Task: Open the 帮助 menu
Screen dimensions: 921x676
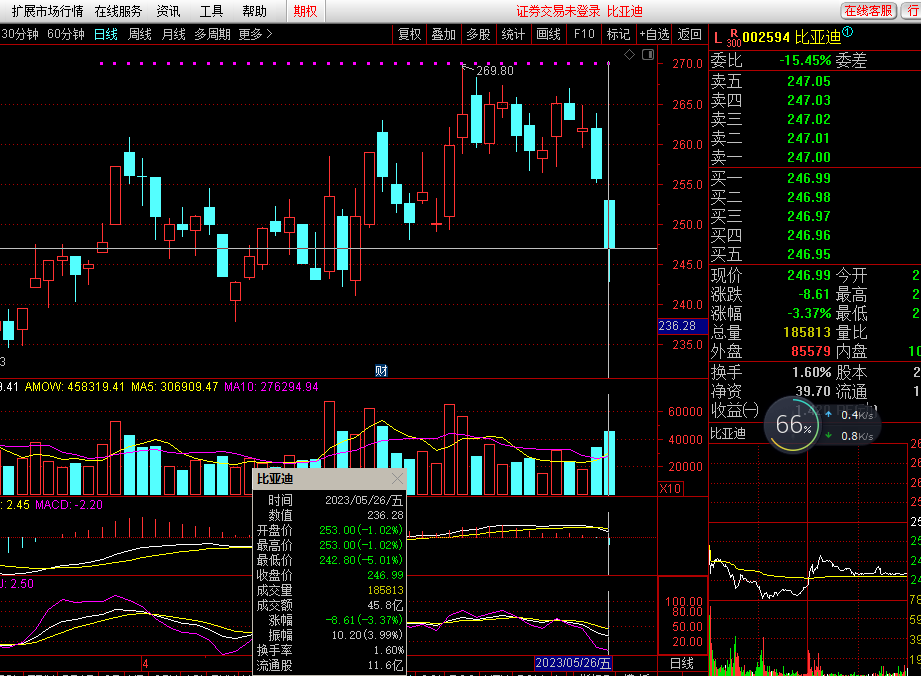Action: pos(254,11)
